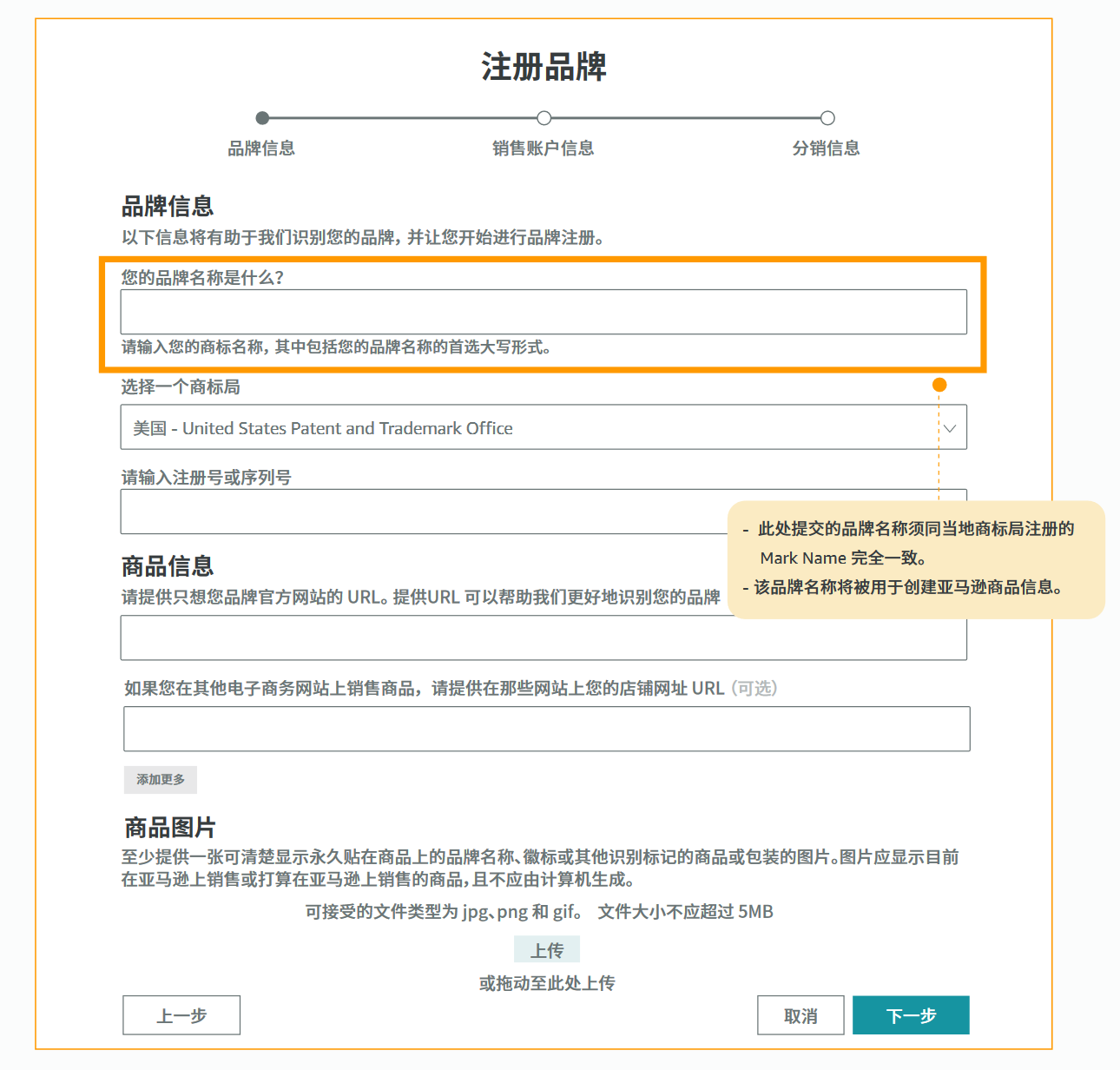1120x1070 pixels.
Task: Click the 选择一个商标局 label
Action: click(181, 386)
